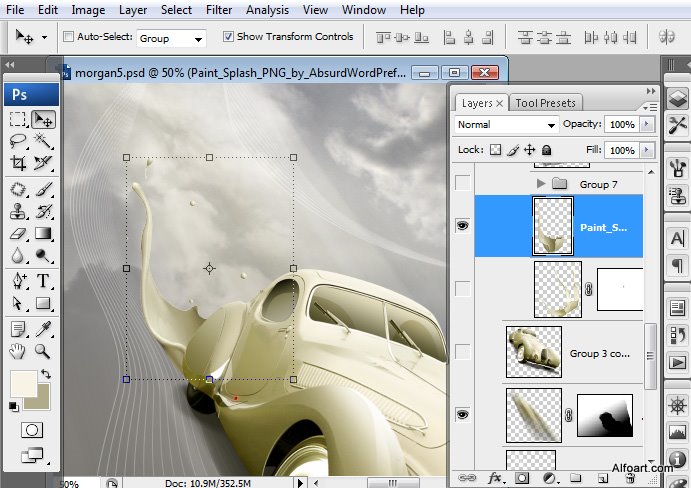Open the Normal blend mode dropdown

[506, 125]
